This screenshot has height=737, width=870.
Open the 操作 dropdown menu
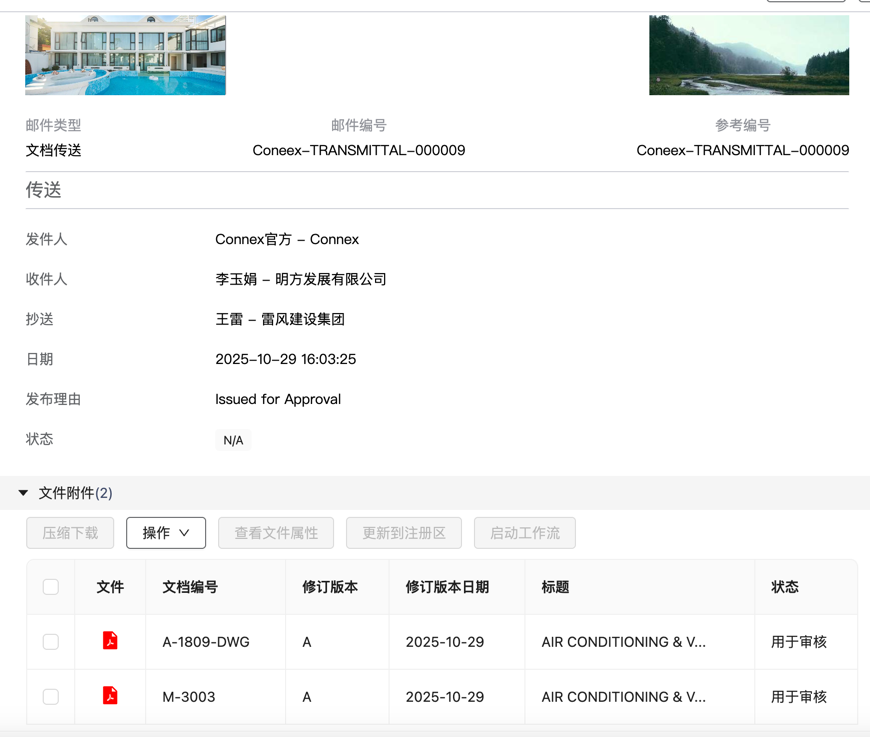tap(166, 533)
